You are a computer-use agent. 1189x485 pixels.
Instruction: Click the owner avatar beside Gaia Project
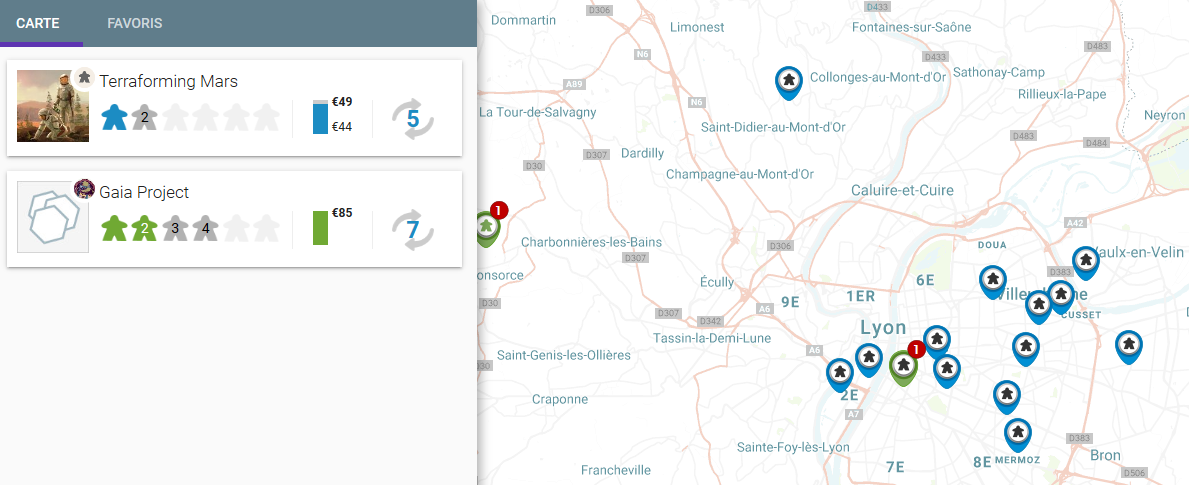[x=84, y=188]
